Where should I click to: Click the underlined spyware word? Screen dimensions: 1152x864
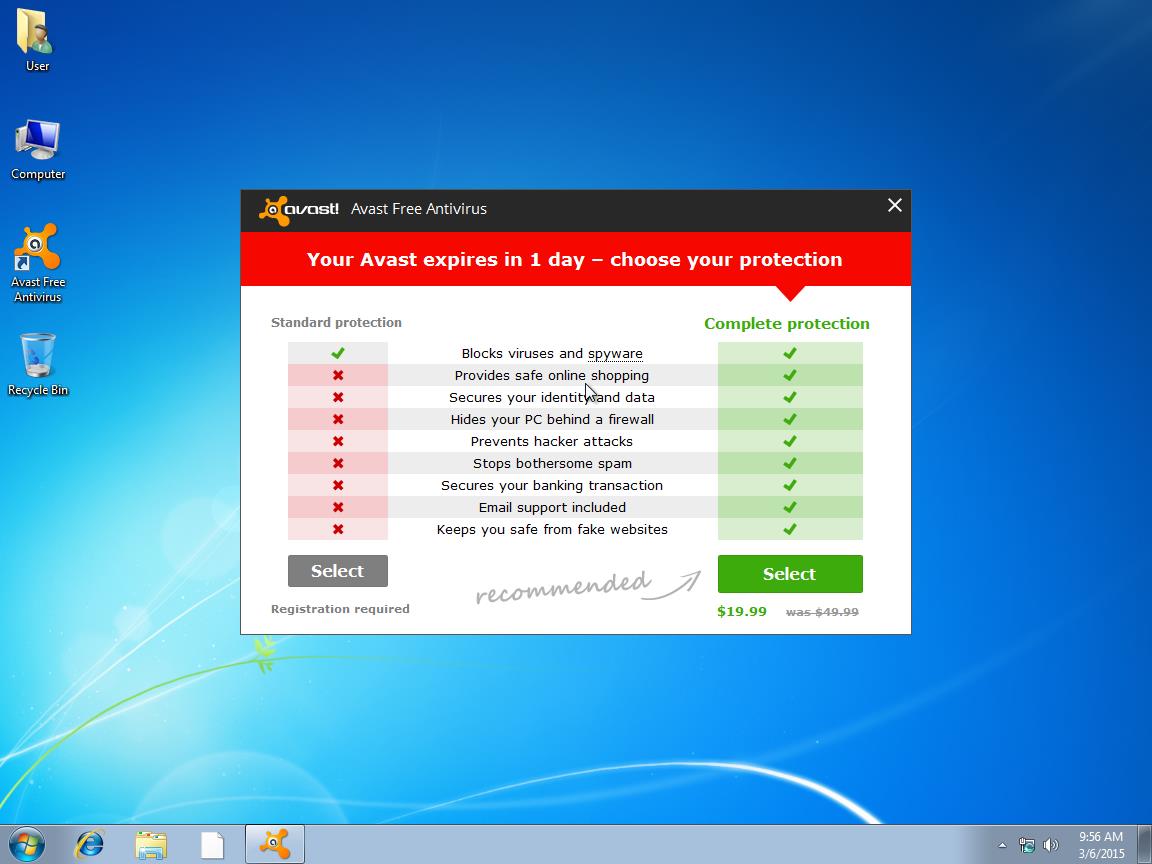(615, 354)
